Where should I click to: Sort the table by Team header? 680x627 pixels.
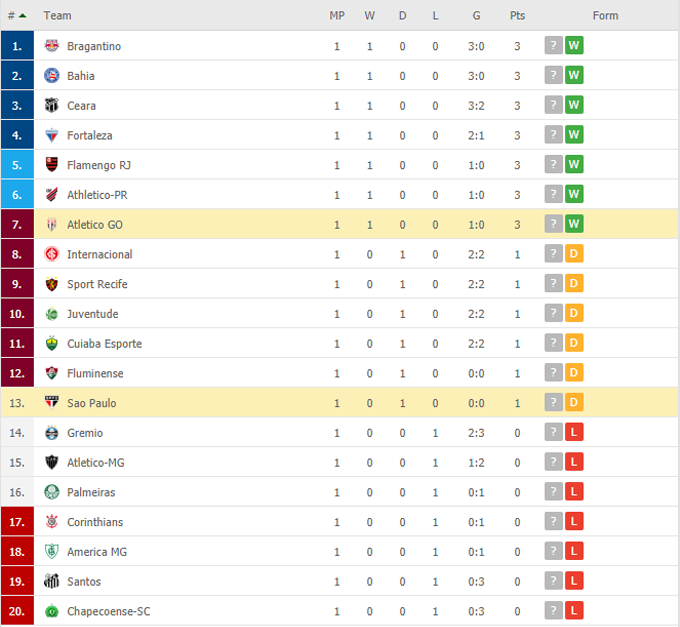[57, 16]
